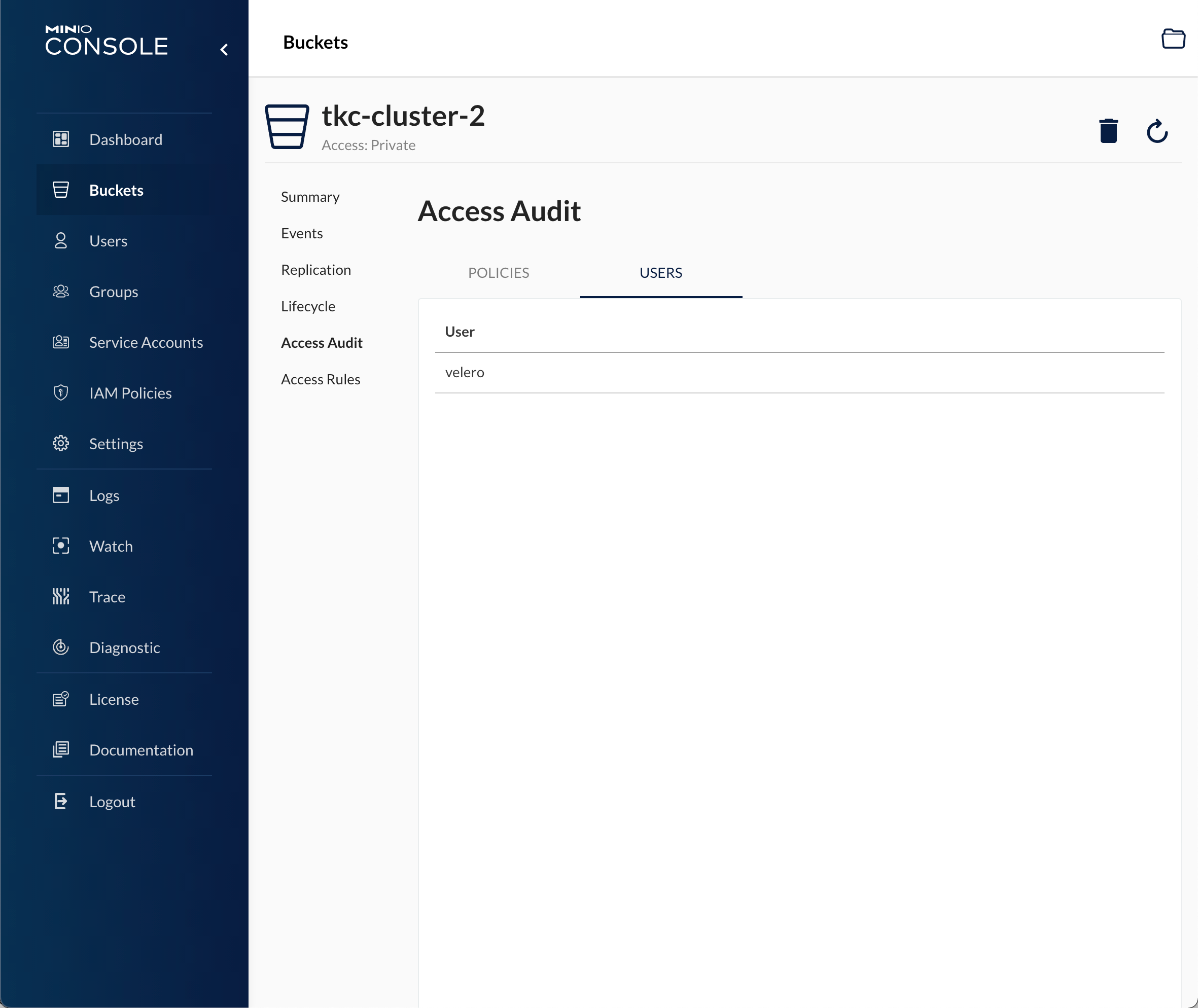Open Documentation label in sidebar
This screenshot has width=1198, height=1008.
click(x=141, y=750)
